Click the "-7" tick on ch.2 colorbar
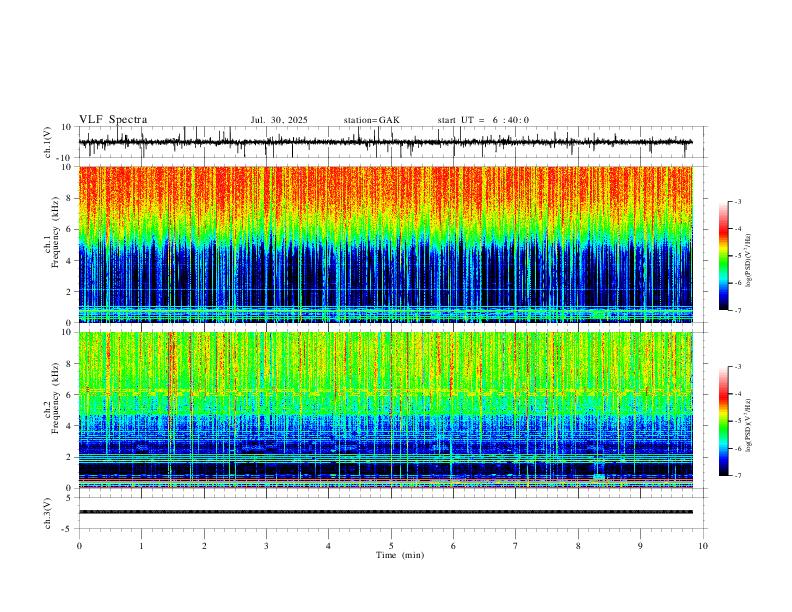 [738, 476]
